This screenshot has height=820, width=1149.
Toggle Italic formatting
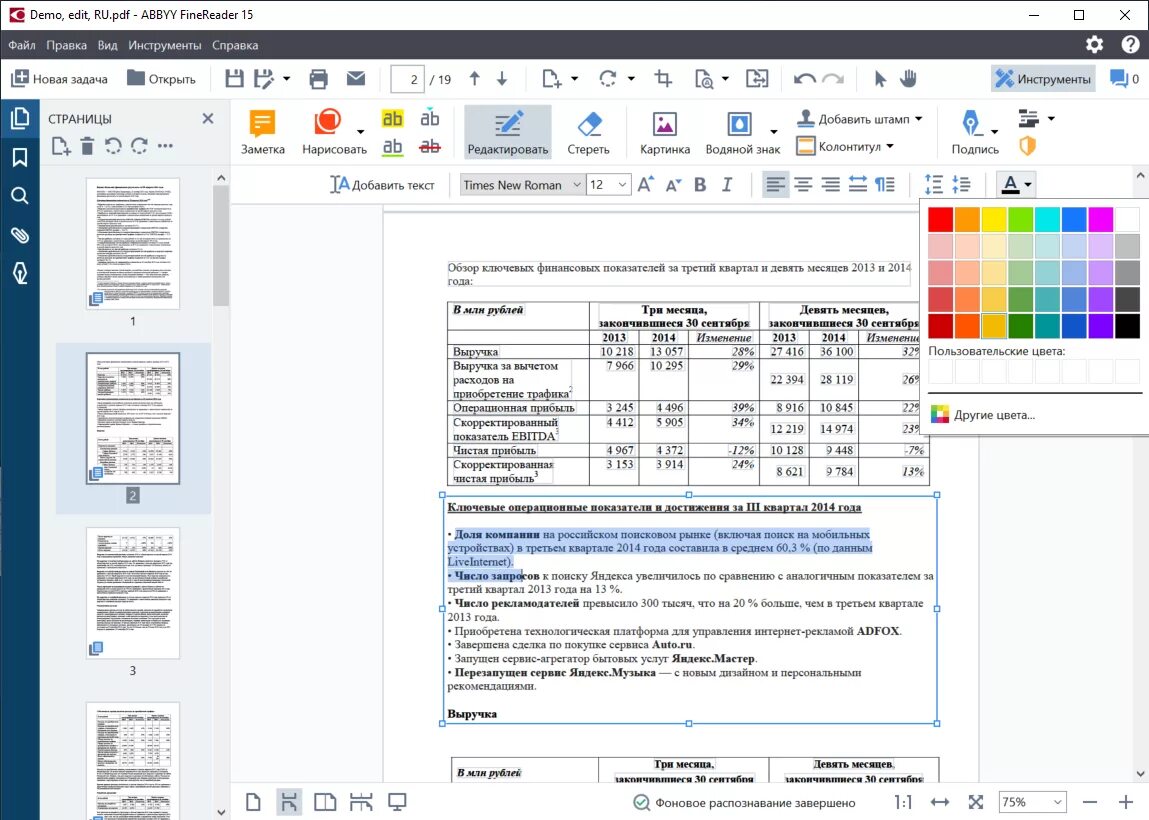click(x=727, y=185)
